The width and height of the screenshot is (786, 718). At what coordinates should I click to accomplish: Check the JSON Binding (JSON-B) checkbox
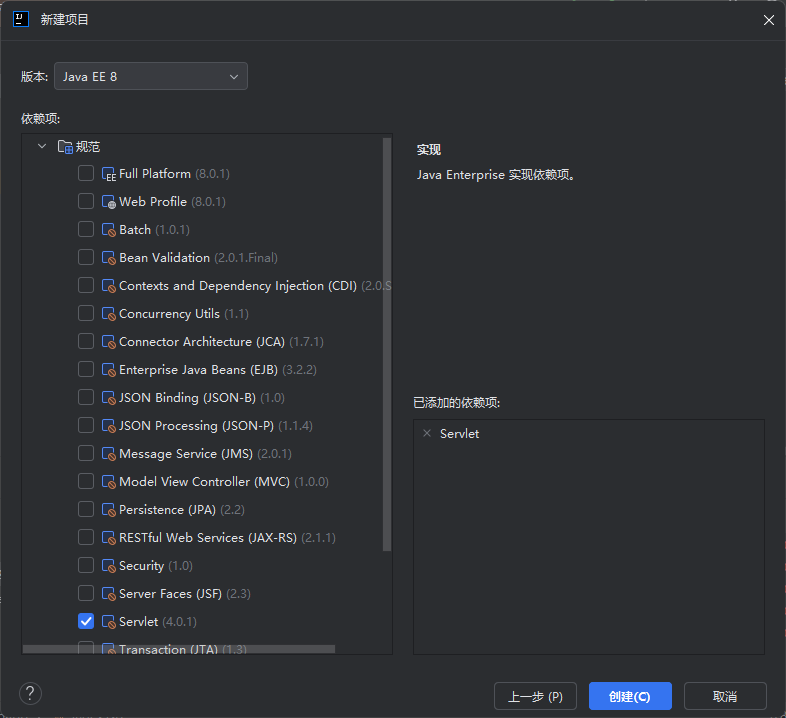coord(86,398)
